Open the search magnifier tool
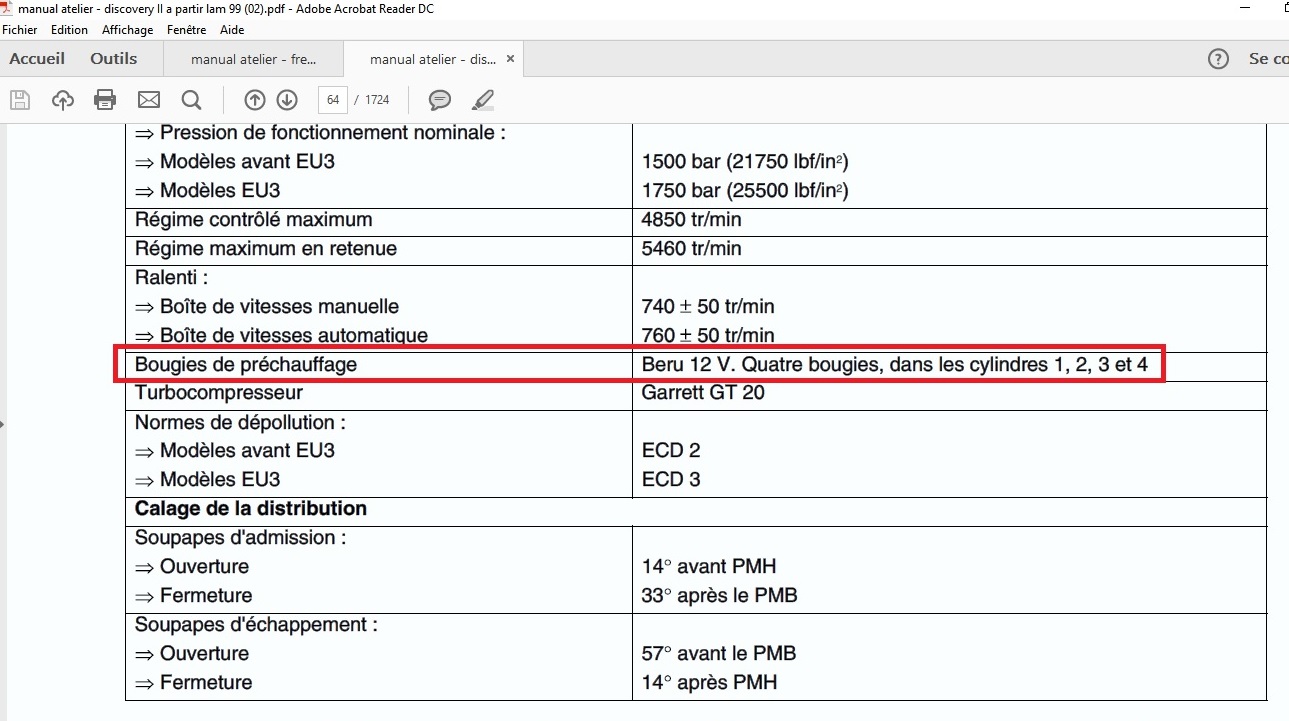 click(x=191, y=100)
